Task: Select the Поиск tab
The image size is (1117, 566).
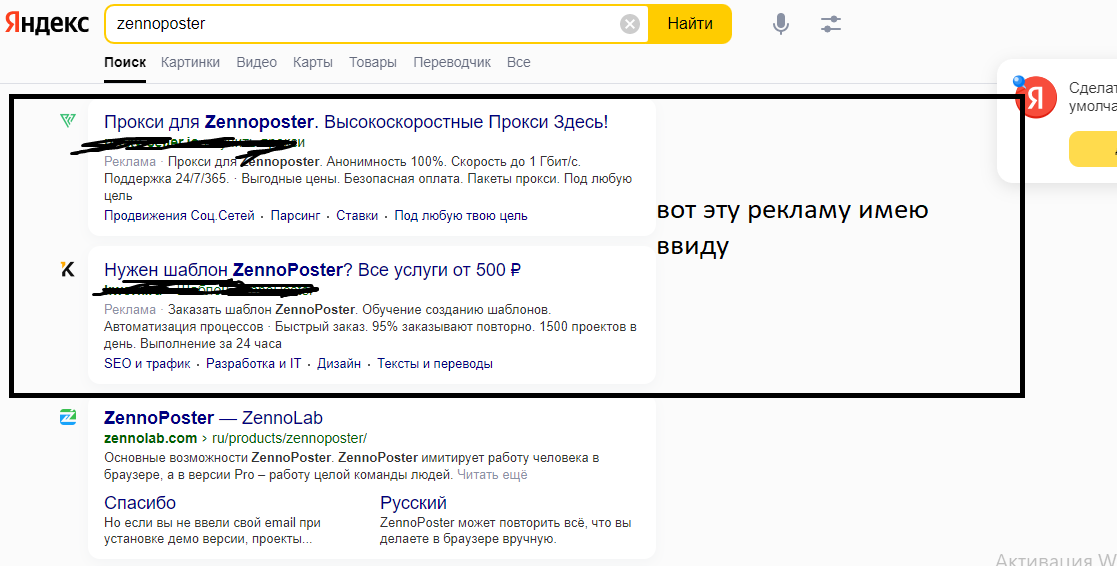Action: tap(125, 62)
